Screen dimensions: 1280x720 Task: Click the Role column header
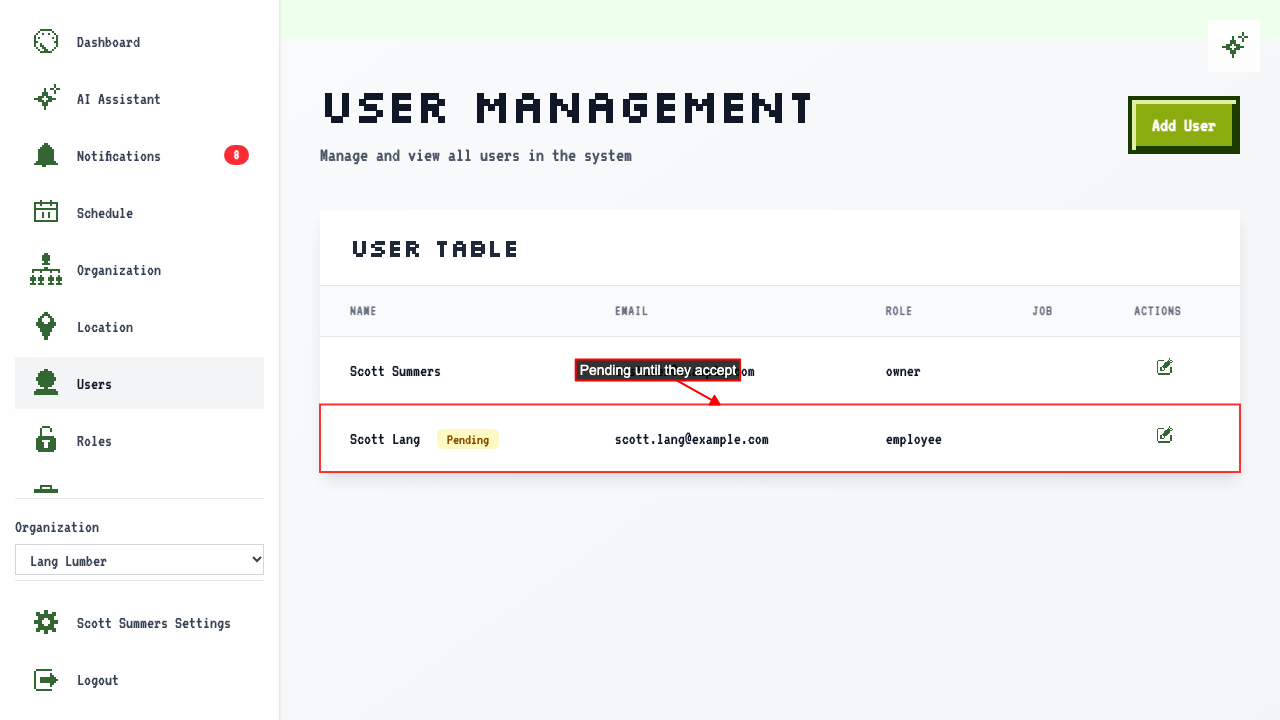pyautogui.click(x=899, y=311)
